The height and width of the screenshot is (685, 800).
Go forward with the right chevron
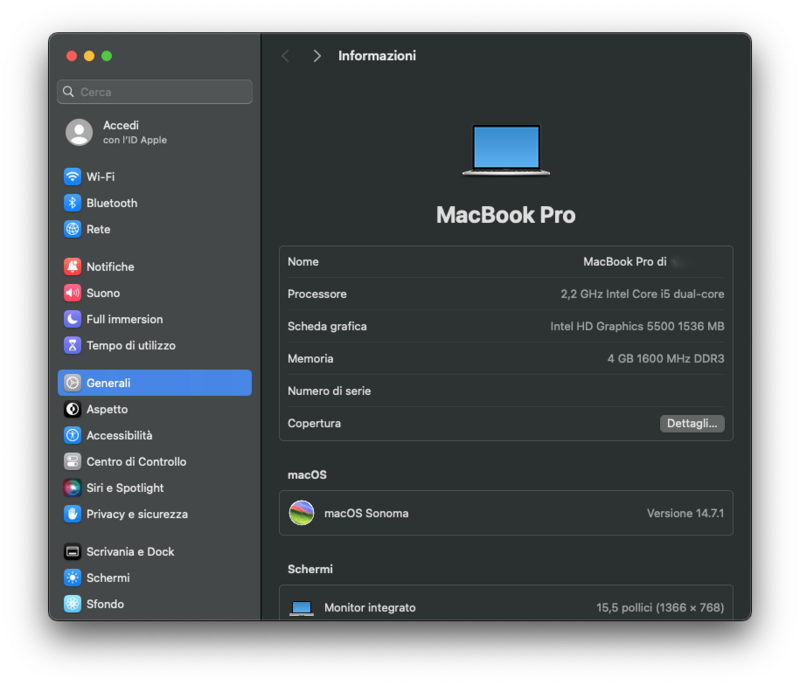point(317,56)
